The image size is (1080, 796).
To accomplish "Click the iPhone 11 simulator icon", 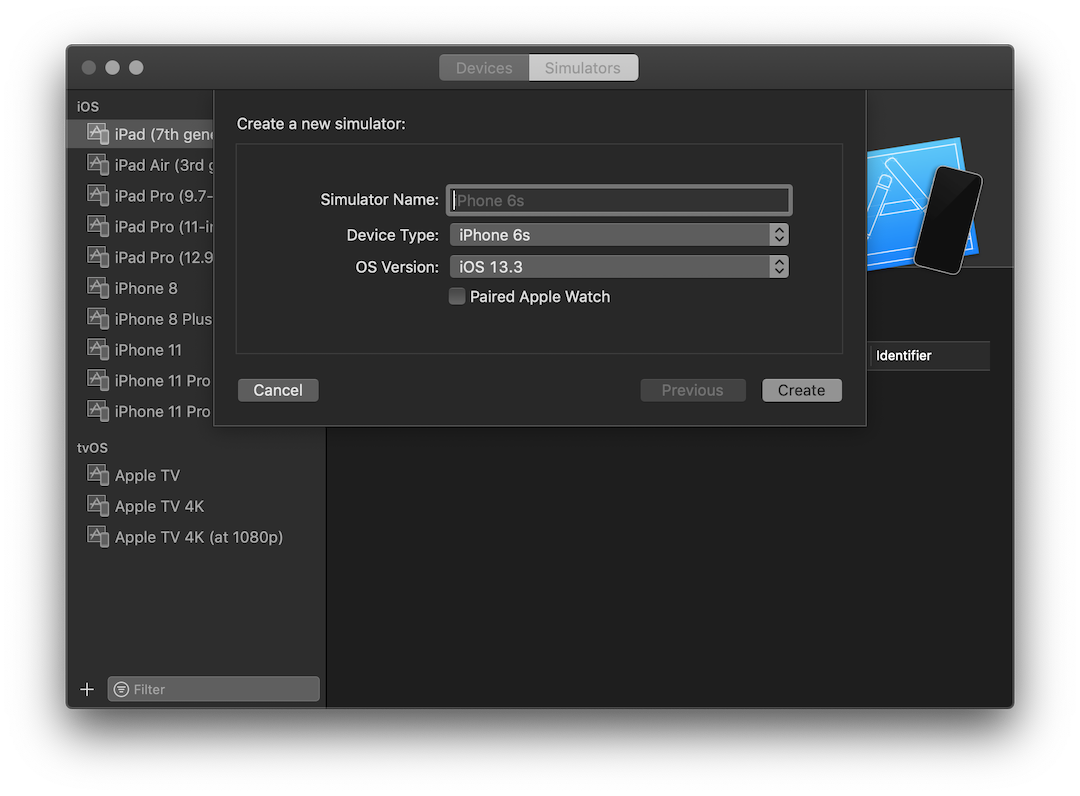I will 97,349.
